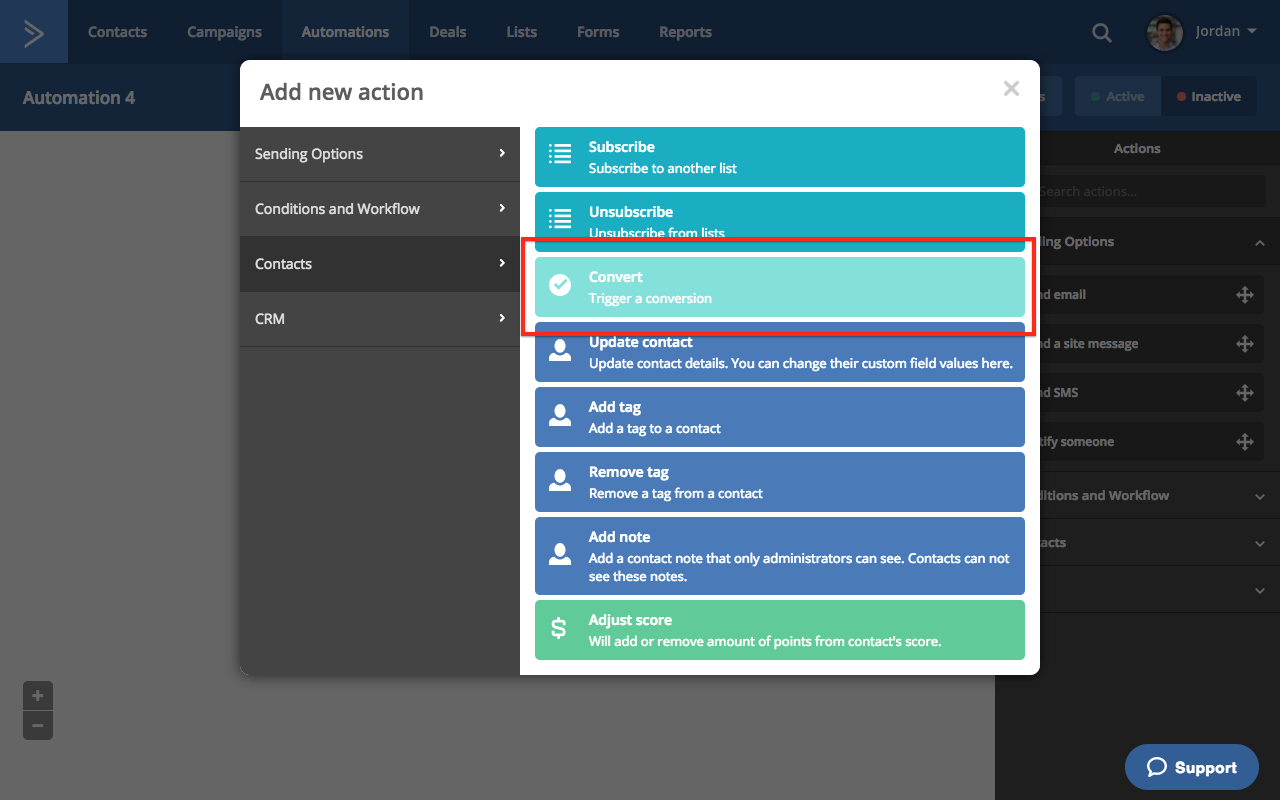Viewport: 1280px width, 800px height.
Task: Set automation status to Active
Action: (1117, 97)
